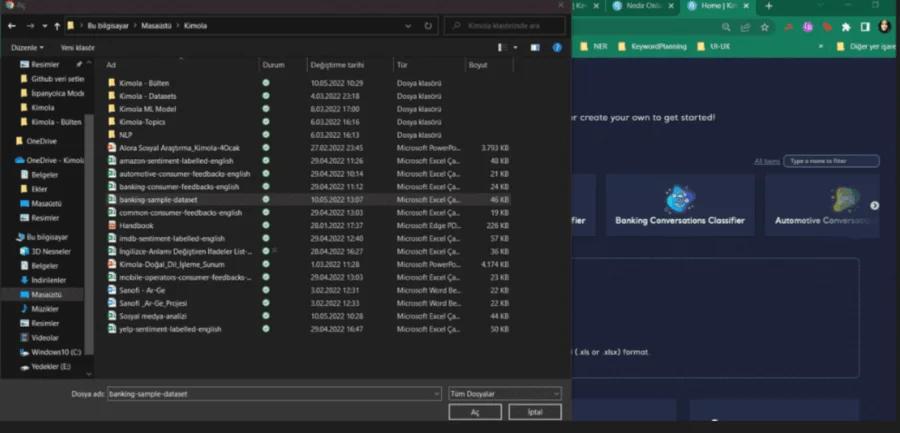The width and height of the screenshot is (900, 433).
Task: Bookmark this page with star icon
Action: click(x=764, y=27)
